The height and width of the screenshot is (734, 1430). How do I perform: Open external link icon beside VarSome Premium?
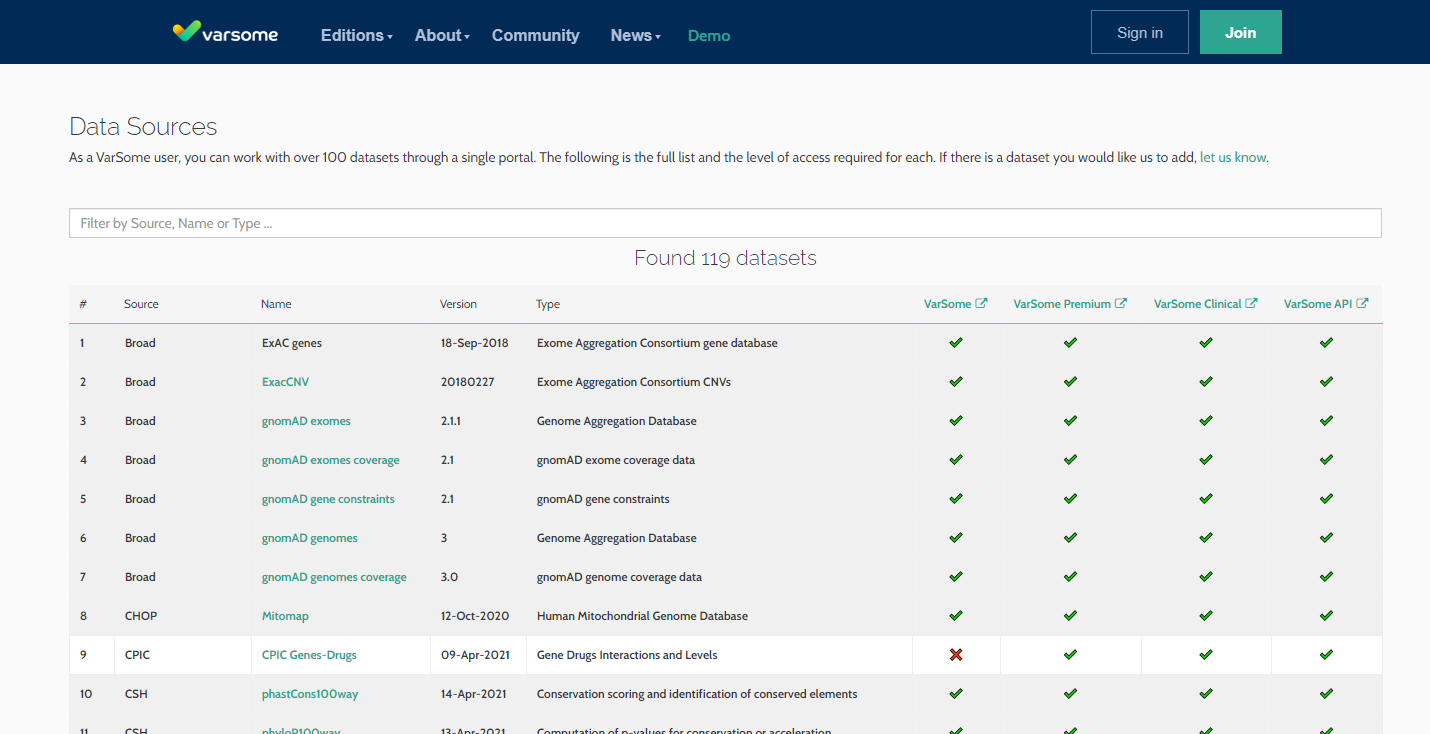[1121, 304]
